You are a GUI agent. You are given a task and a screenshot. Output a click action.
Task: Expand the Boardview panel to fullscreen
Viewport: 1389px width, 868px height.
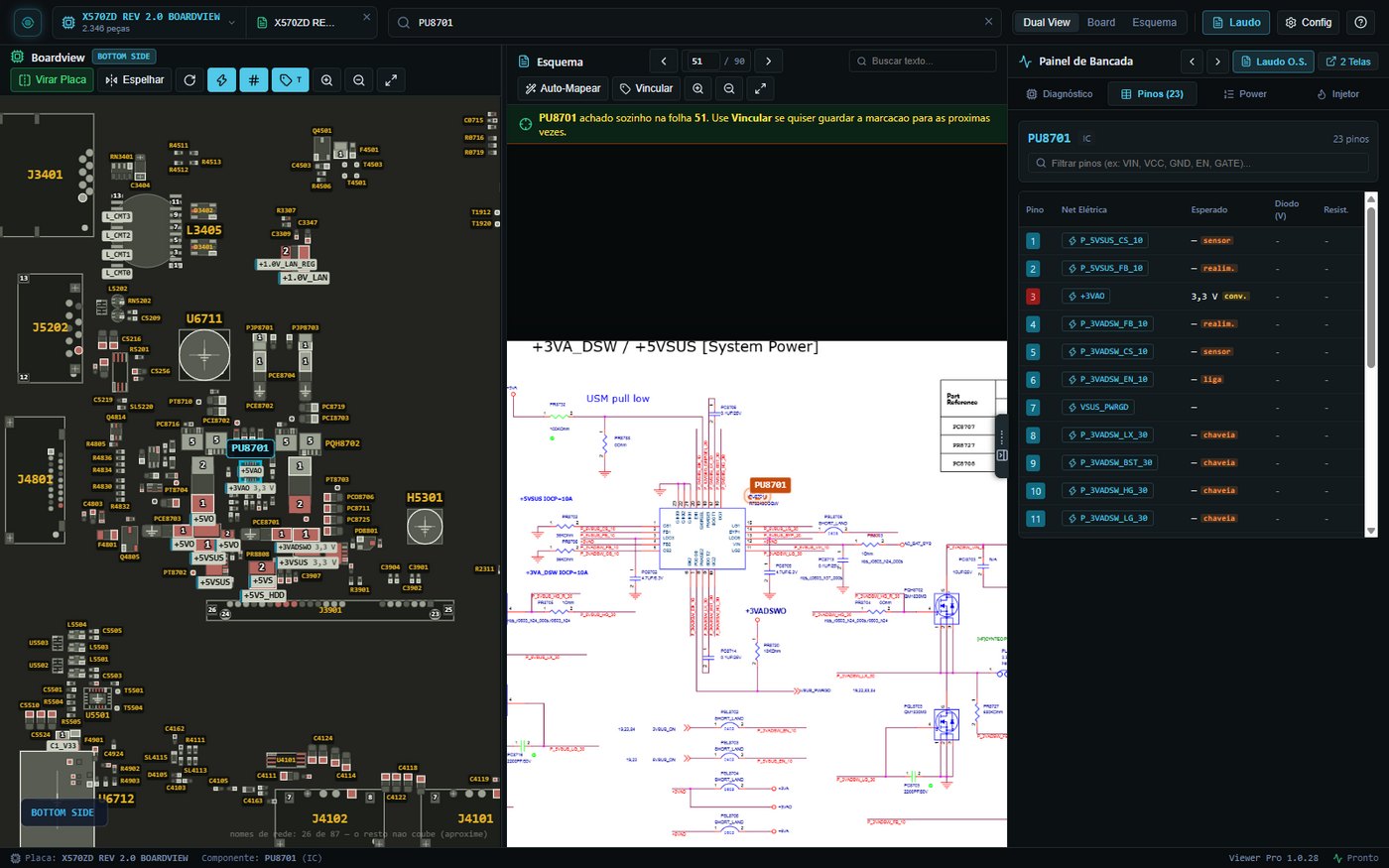[x=391, y=80]
